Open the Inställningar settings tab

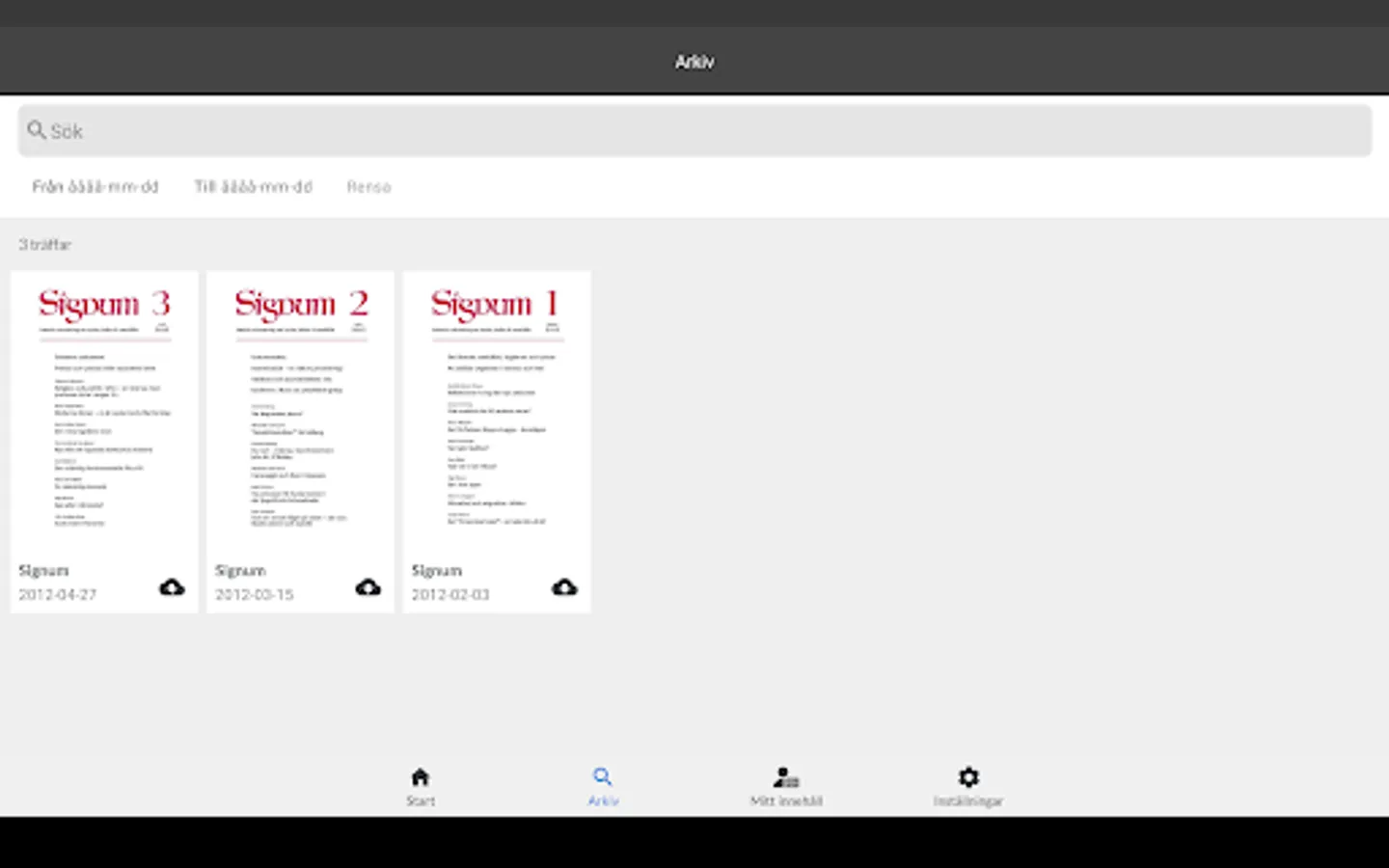click(x=968, y=787)
